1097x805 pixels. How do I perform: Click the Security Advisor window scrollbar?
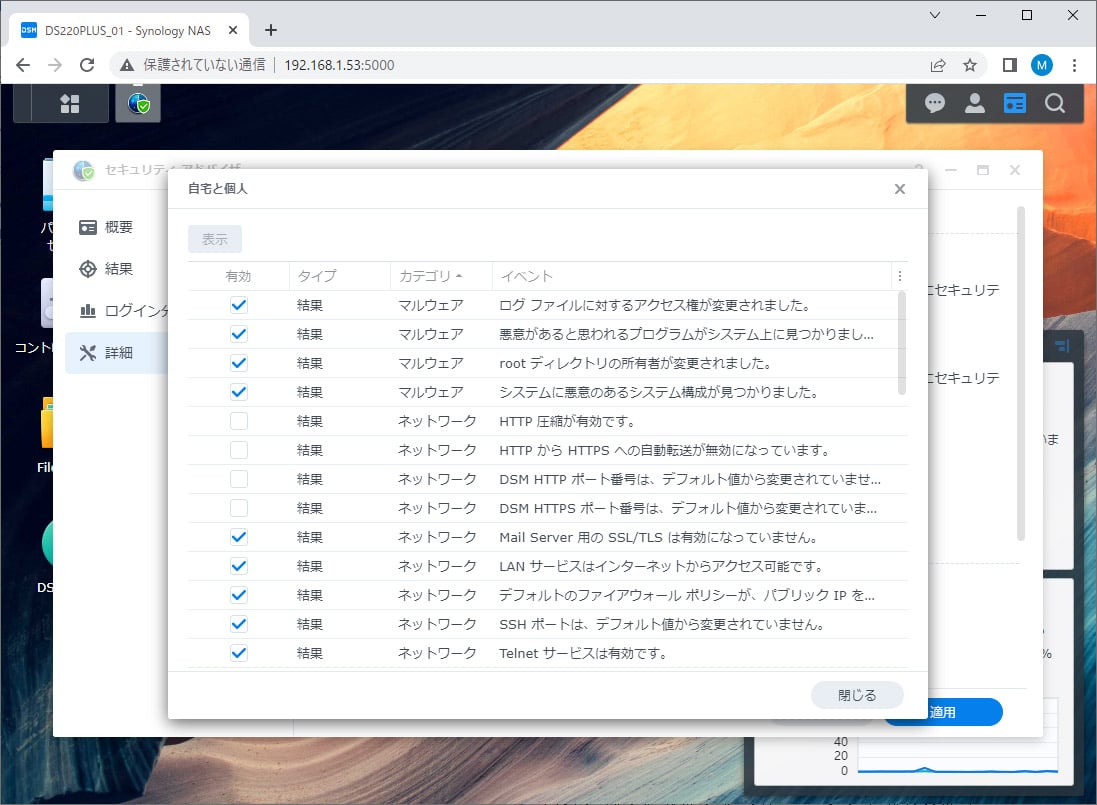point(1021,373)
